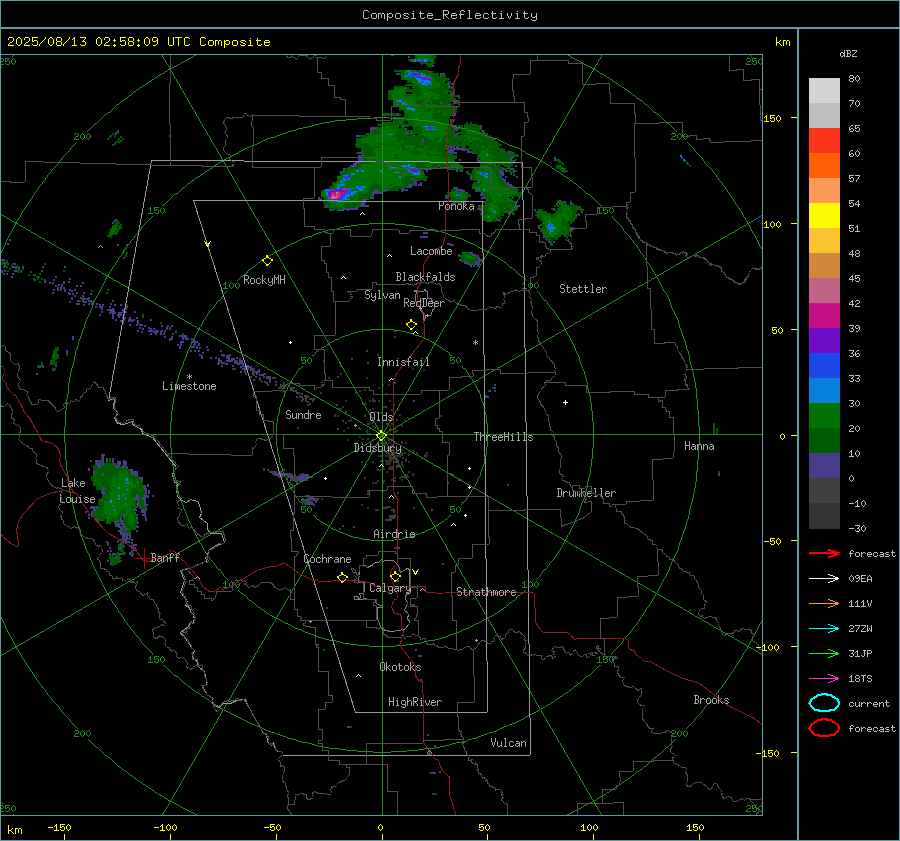Click the Stettler city label

pyautogui.click(x=583, y=289)
